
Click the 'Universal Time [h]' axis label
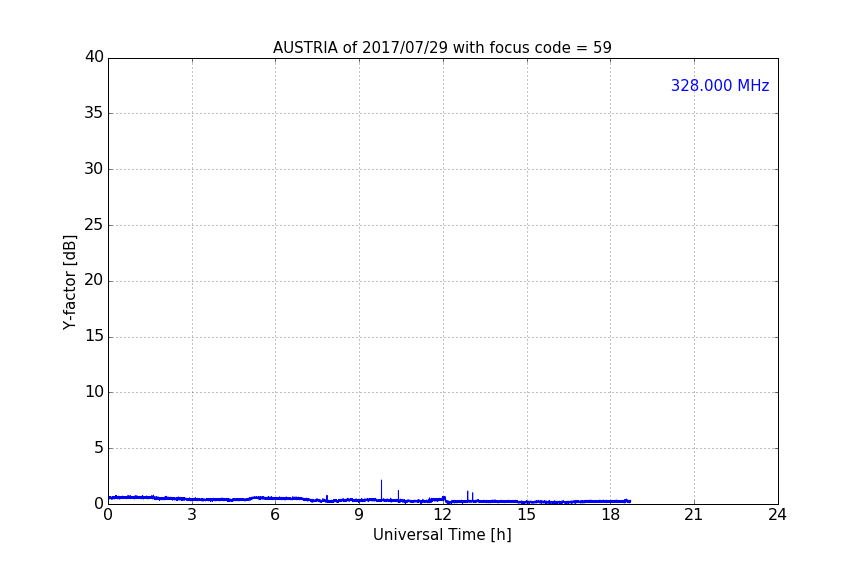click(442, 535)
